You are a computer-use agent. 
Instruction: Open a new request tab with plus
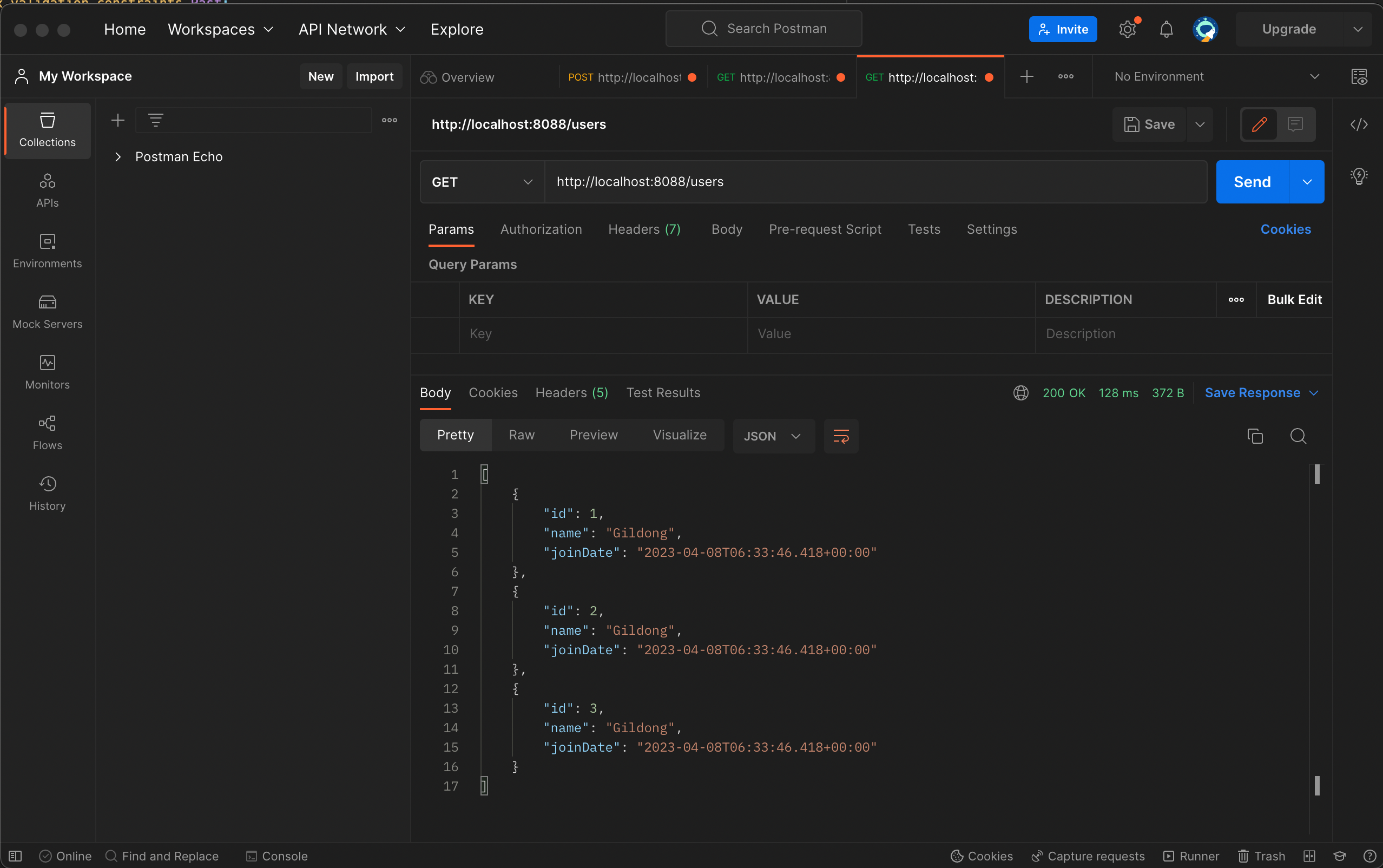tap(1027, 76)
